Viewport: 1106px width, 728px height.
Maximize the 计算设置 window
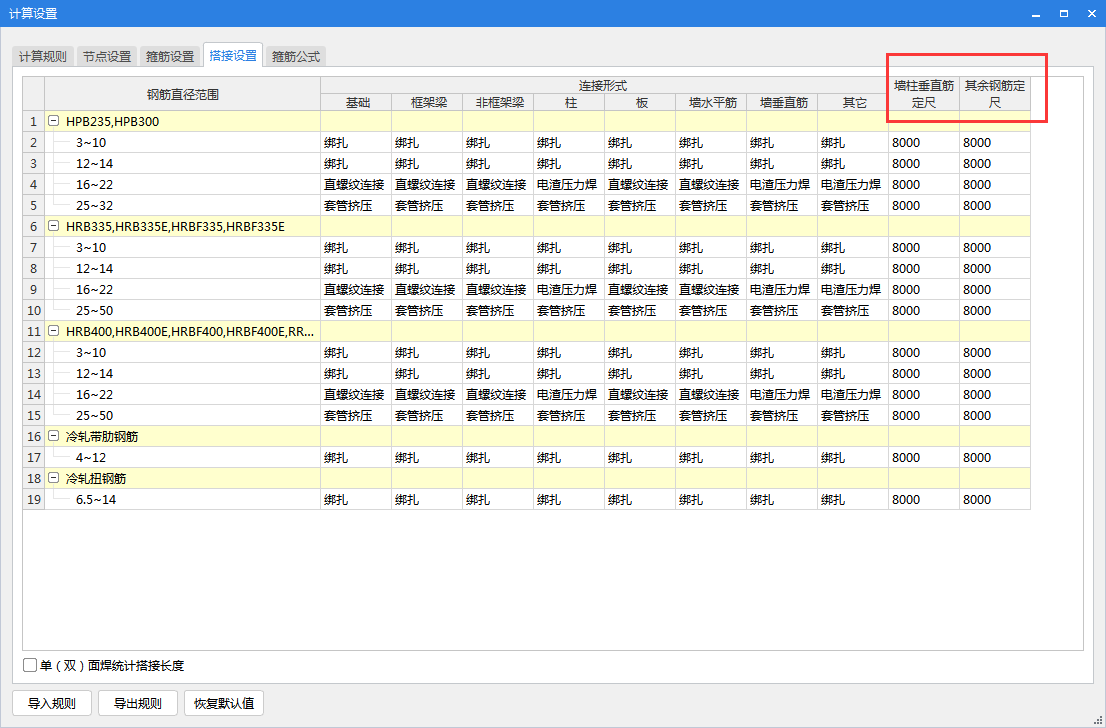[1064, 13]
